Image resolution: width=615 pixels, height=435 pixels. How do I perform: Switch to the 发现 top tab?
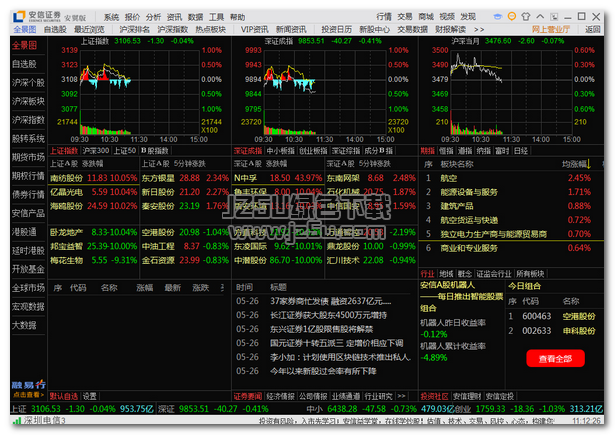pyautogui.click(x=468, y=16)
